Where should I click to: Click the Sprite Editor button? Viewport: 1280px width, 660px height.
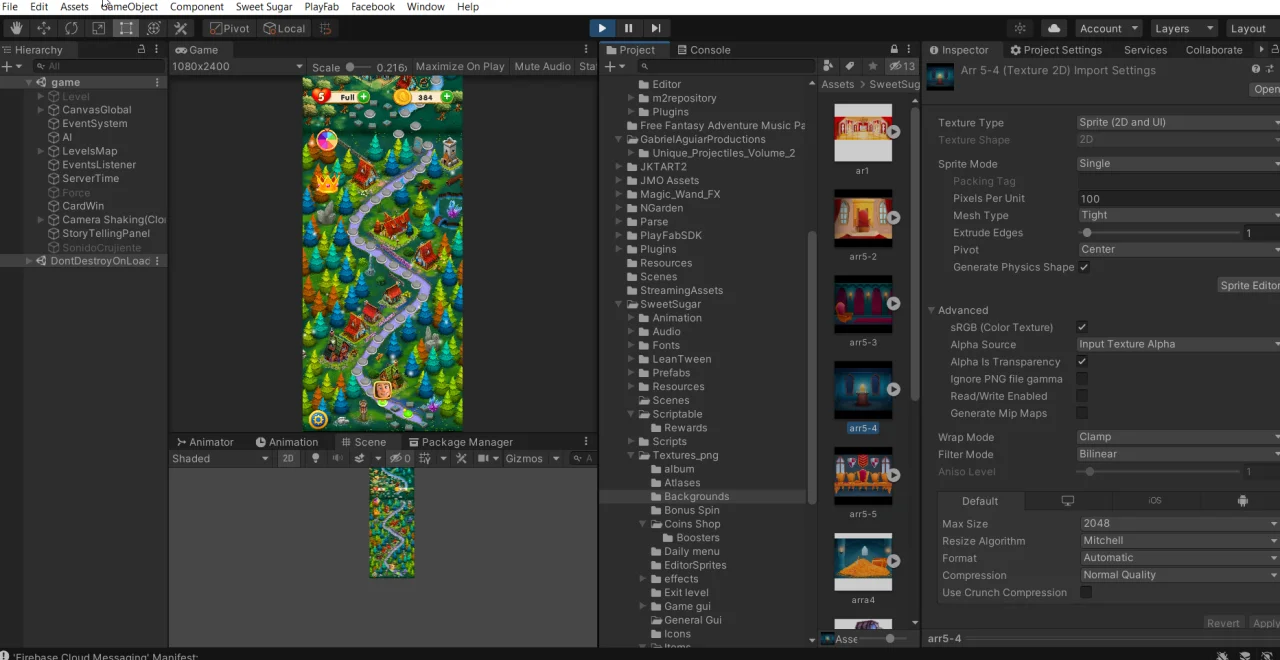coord(1249,286)
